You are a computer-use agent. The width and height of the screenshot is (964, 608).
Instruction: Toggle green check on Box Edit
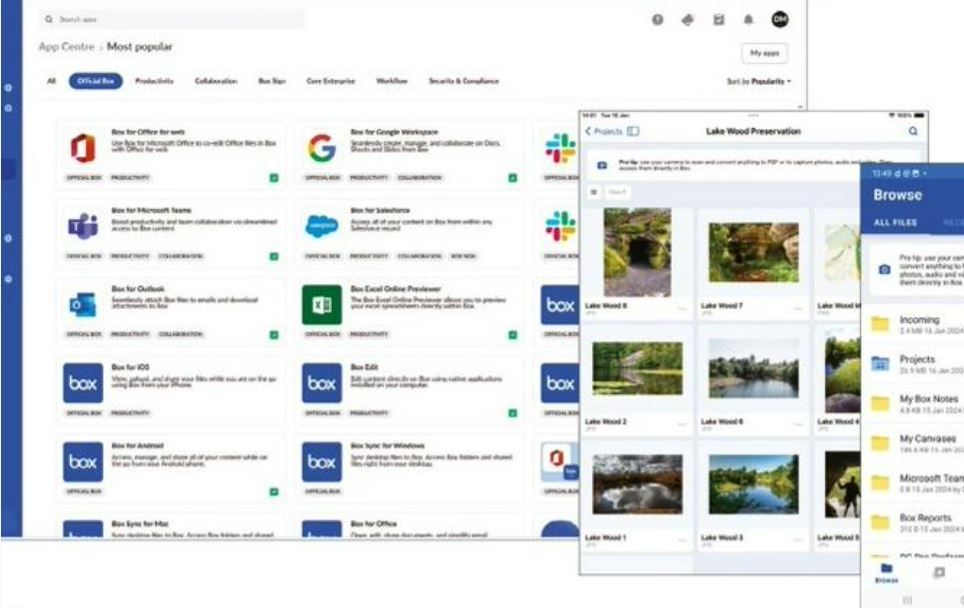tap(513, 413)
